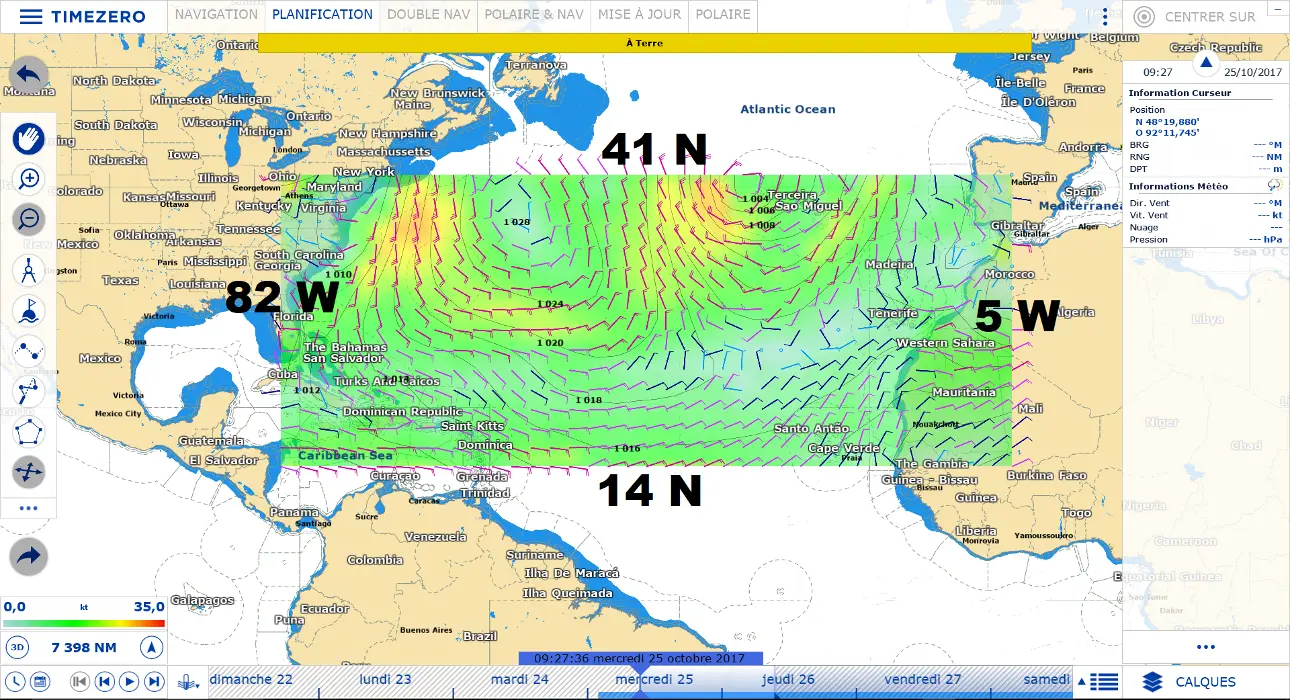Expand the timeline list icon
1290x700 pixels.
1103,682
